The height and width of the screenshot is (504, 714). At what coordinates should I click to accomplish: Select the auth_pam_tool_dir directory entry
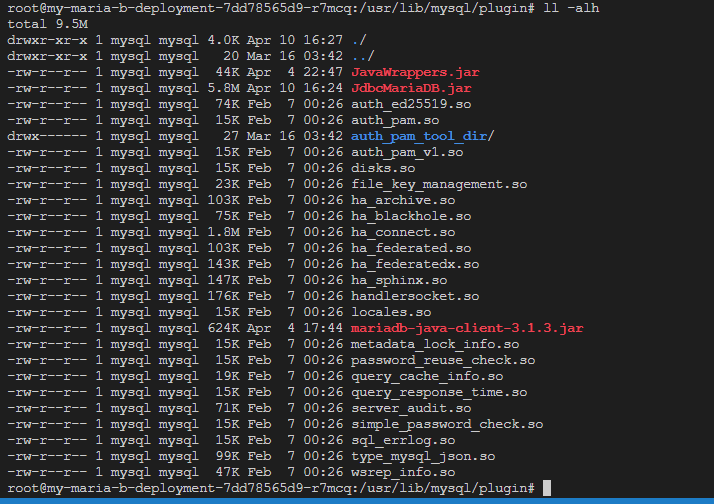(409, 136)
